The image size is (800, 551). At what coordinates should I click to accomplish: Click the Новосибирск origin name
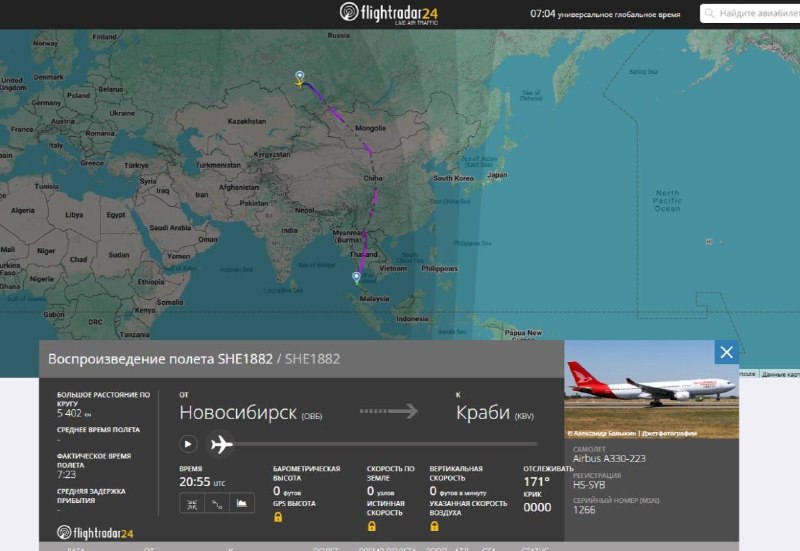pyautogui.click(x=238, y=412)
